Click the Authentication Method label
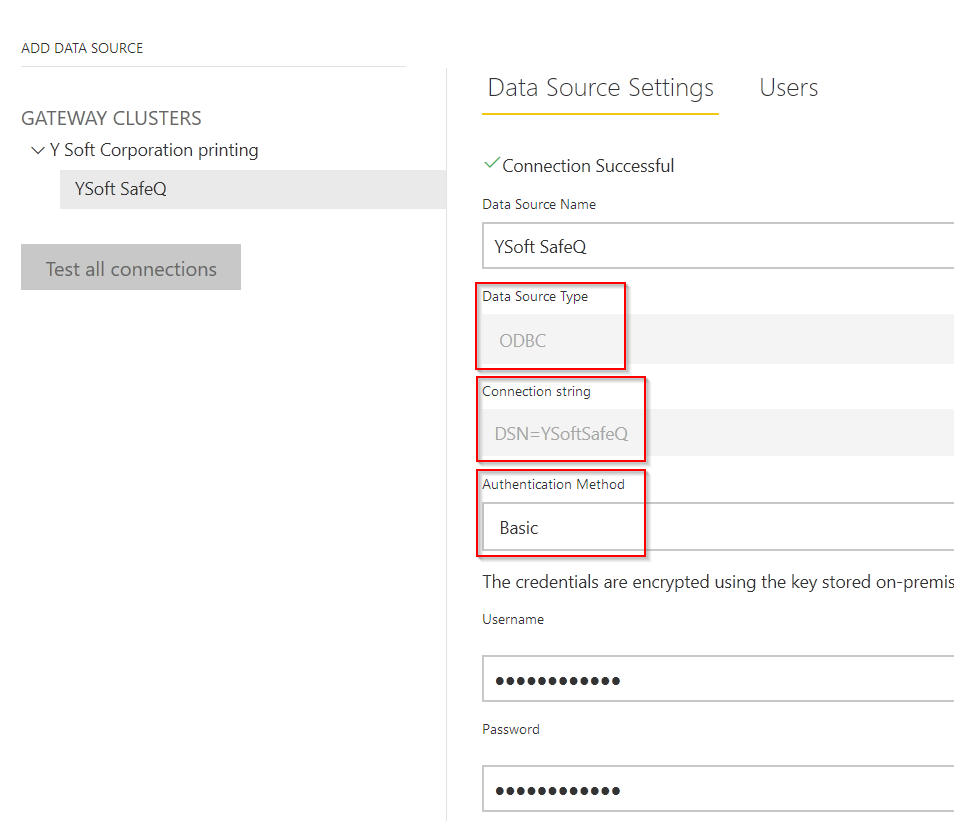954x821 pixels. (x=553, y=484)
